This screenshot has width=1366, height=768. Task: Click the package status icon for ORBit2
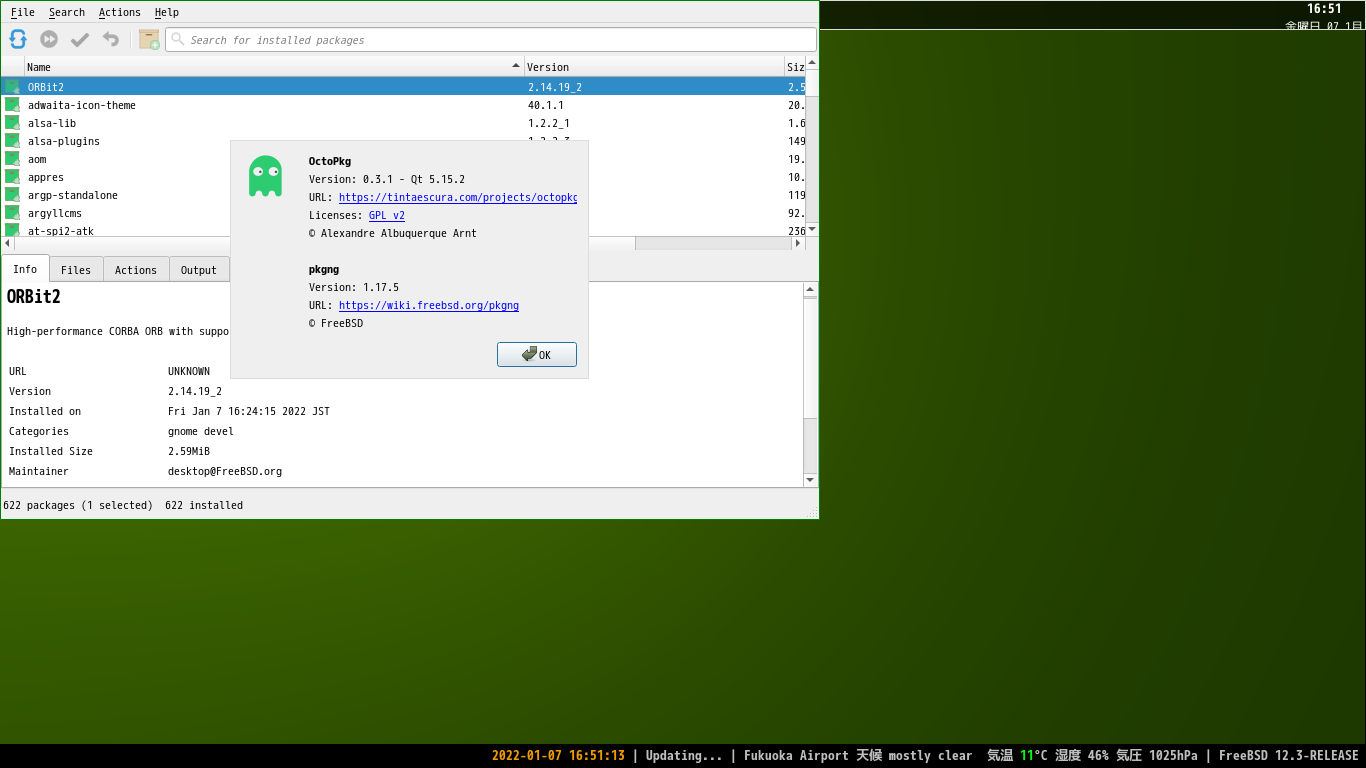[x=12, y=87]
